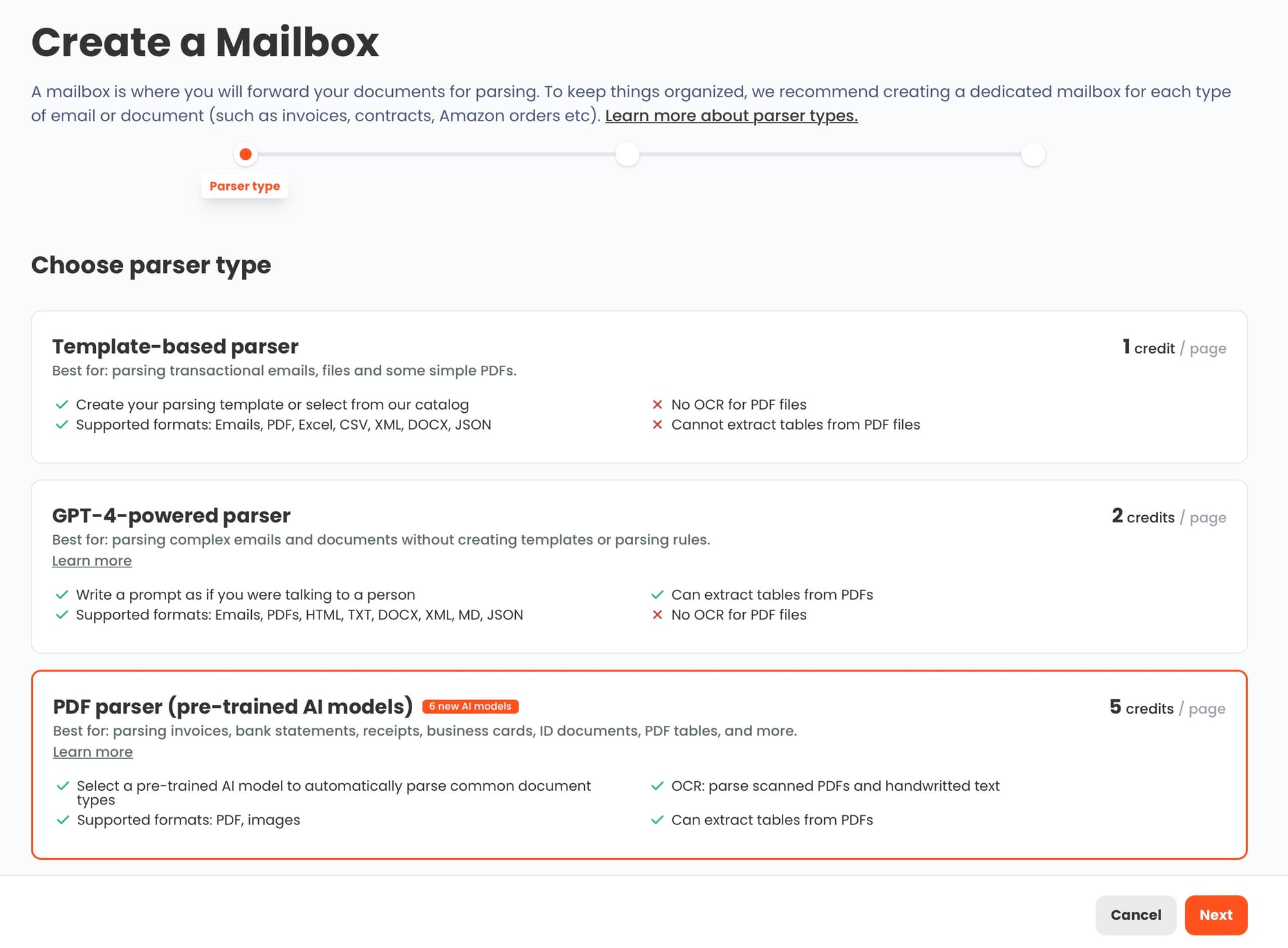Select the Template-based parser heading
The height and width of the screenshot is (948, 1288).
(175, 346)
